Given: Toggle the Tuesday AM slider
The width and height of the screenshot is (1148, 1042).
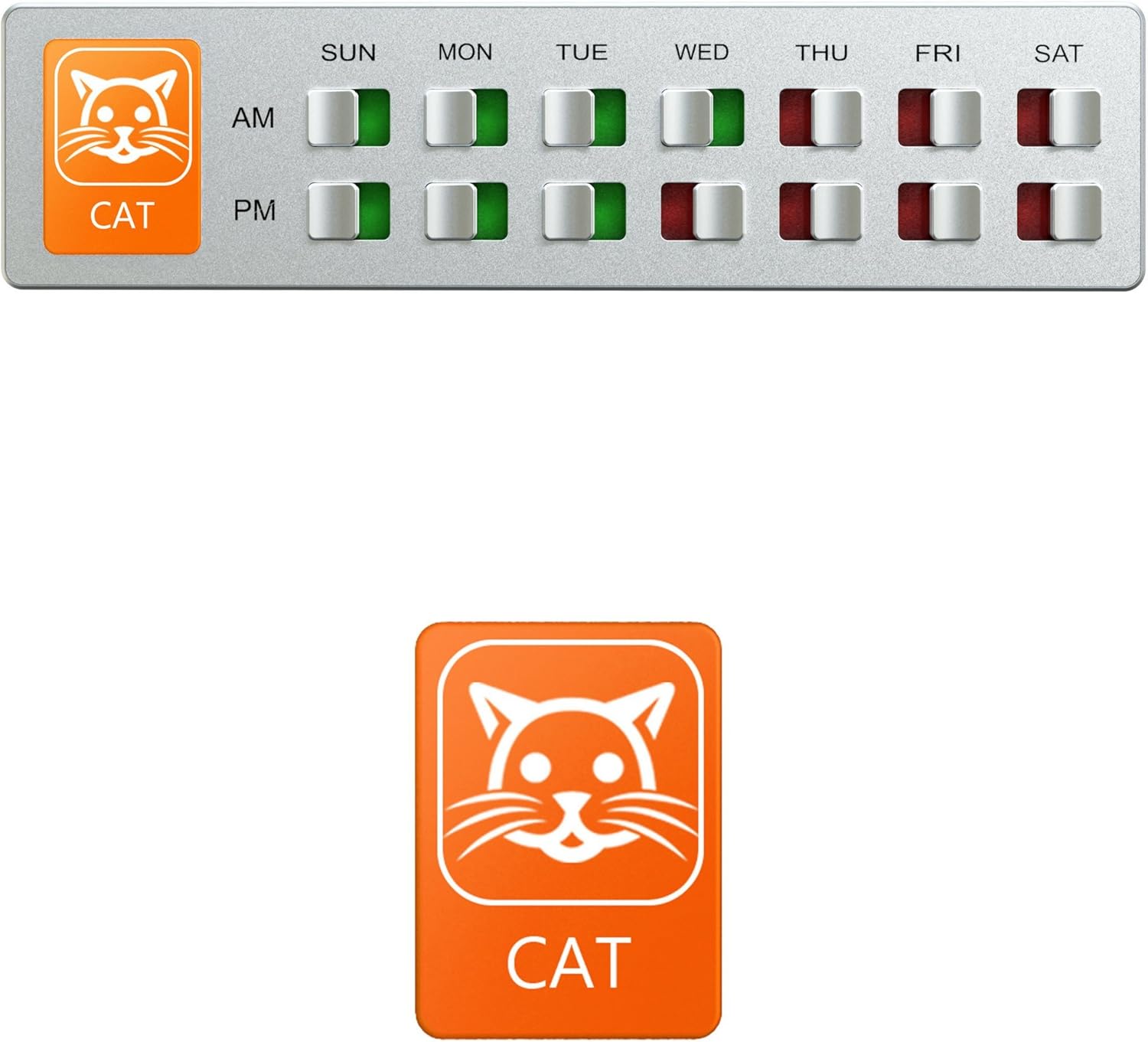Looking at the screenshot, I should 585,118.
